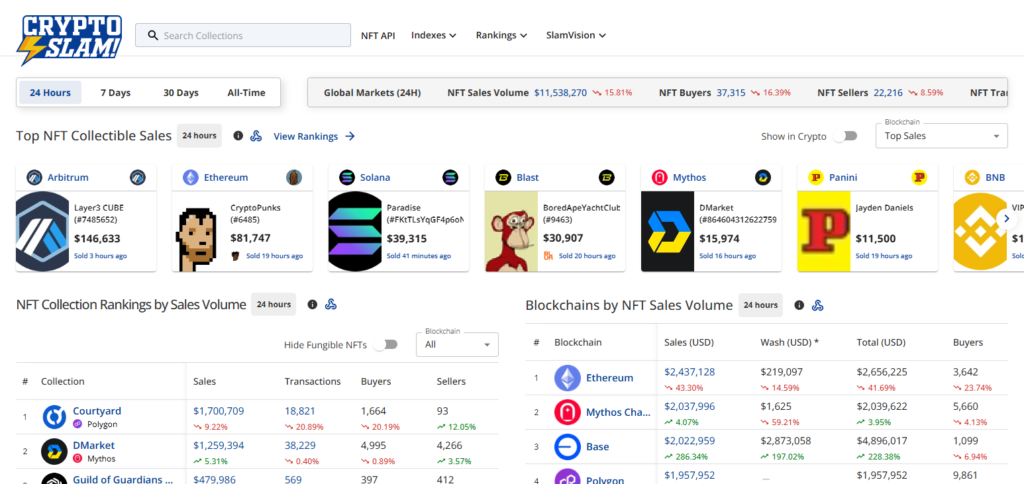
Task: Click 24 hours badge beside Top NFT Collectible Sales
Action: click(199, 136)
